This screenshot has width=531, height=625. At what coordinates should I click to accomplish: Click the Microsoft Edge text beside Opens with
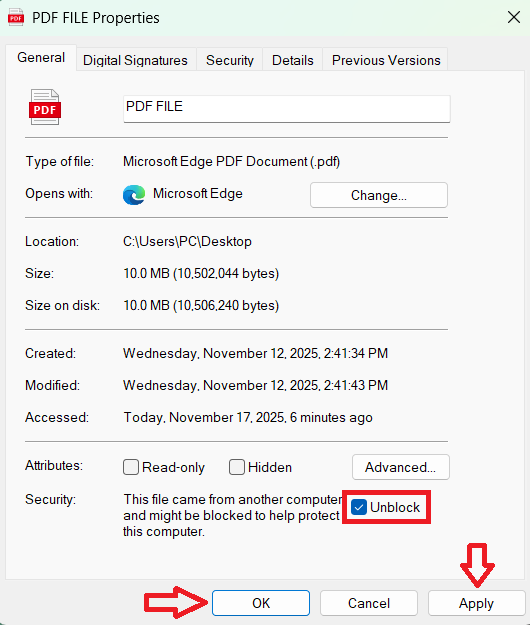click(198, 194)
